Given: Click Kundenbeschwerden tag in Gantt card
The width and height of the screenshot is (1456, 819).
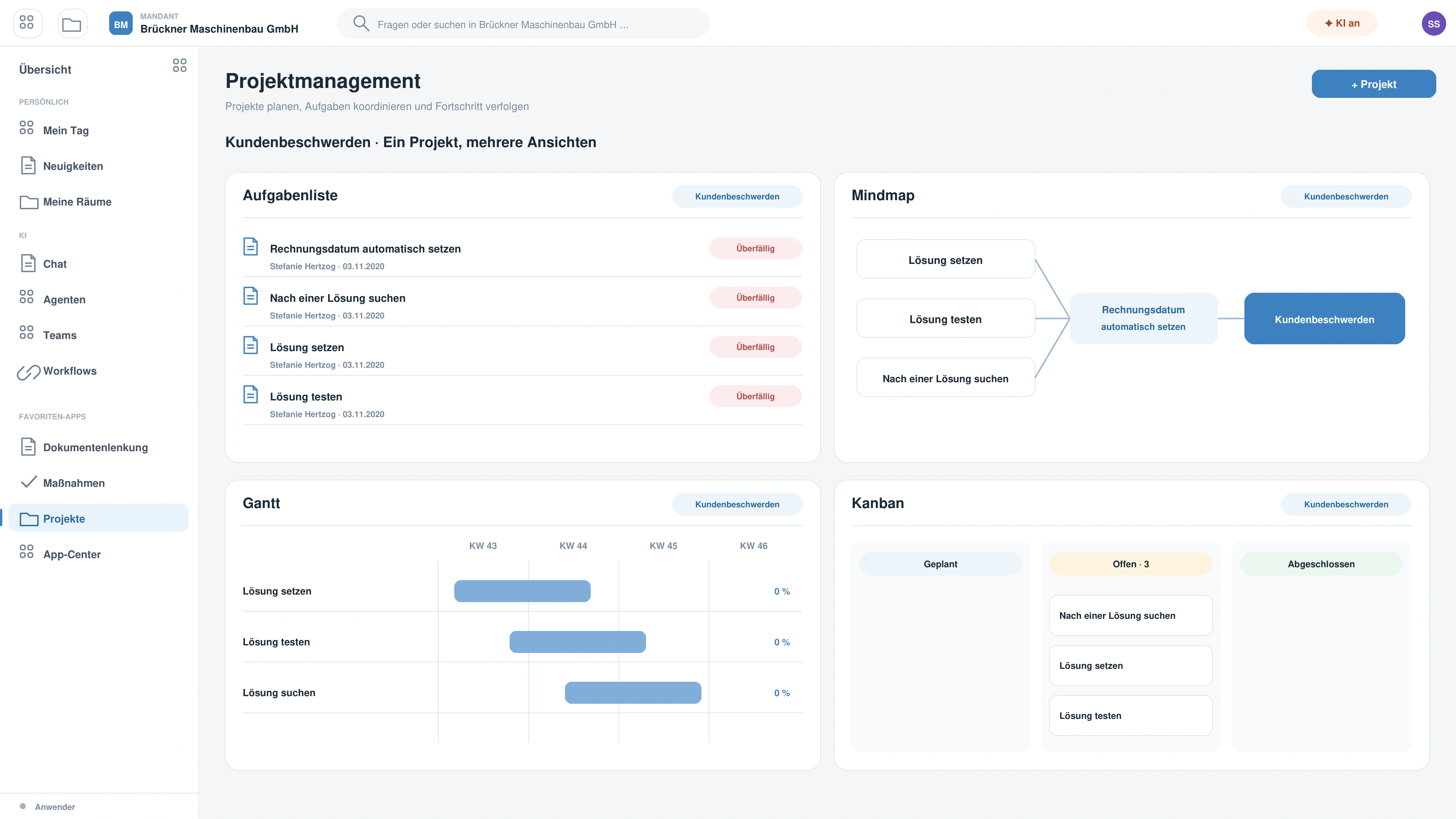Looking at the screenshot, I should (737, 504).
